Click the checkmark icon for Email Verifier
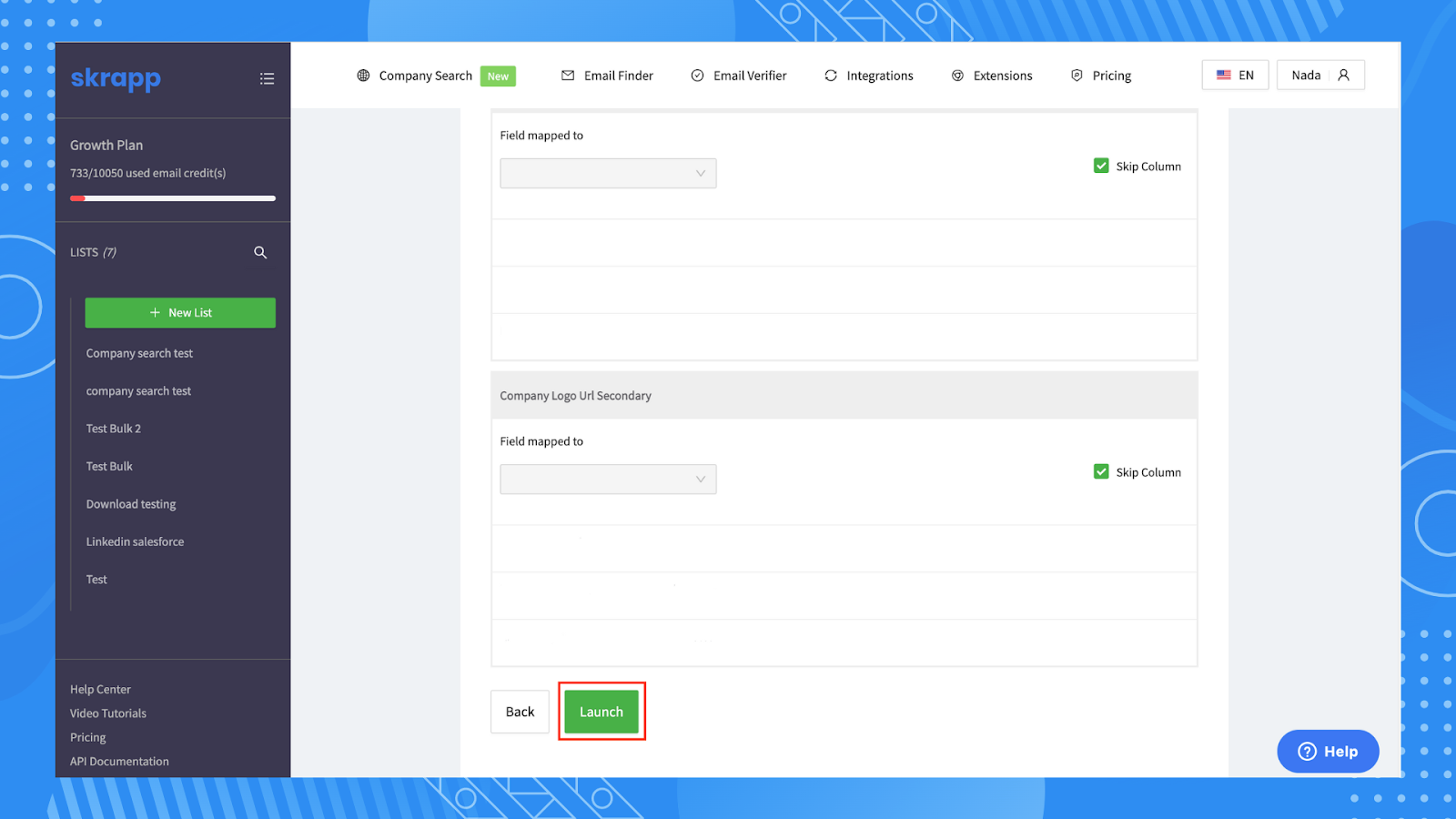1456x819 pixels. [x=697, y=76]
